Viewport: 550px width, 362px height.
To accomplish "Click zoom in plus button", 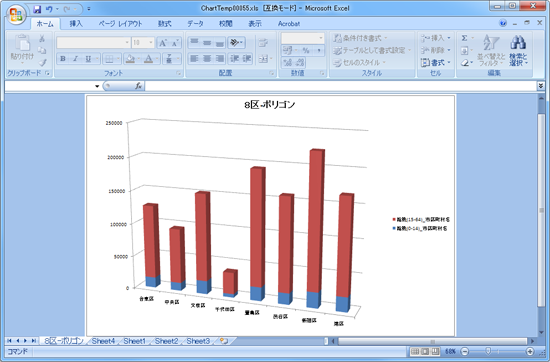I will point(530,351).
